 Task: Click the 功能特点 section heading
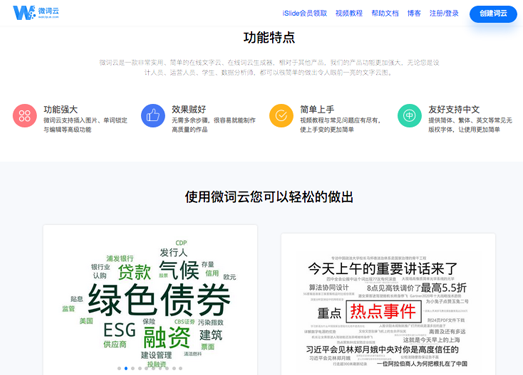269,37
